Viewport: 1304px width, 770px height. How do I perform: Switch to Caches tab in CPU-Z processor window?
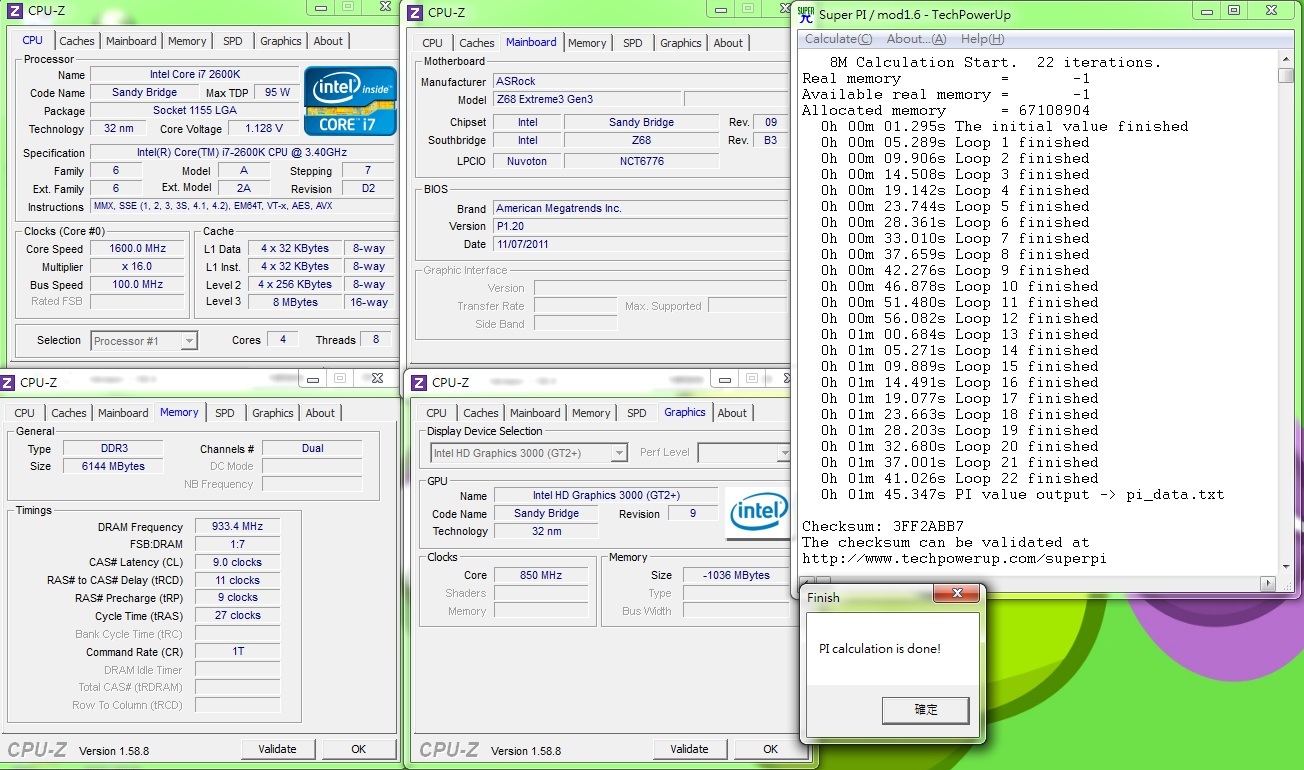tap(77, 41)
